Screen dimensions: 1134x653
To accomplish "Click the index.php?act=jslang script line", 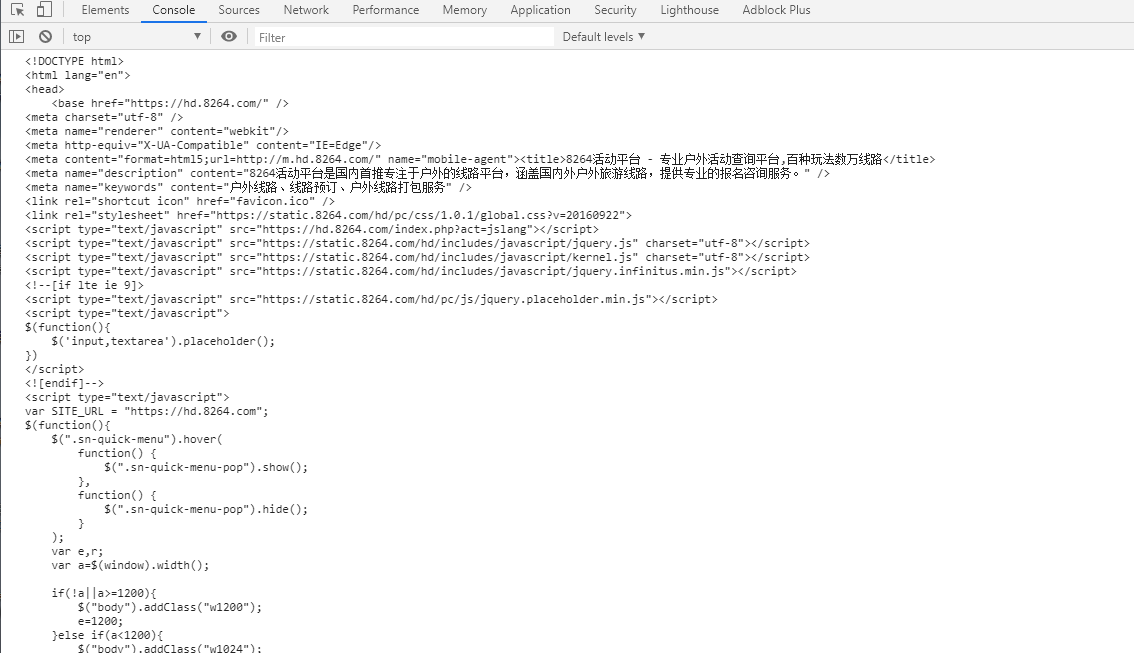I will 312,229.
